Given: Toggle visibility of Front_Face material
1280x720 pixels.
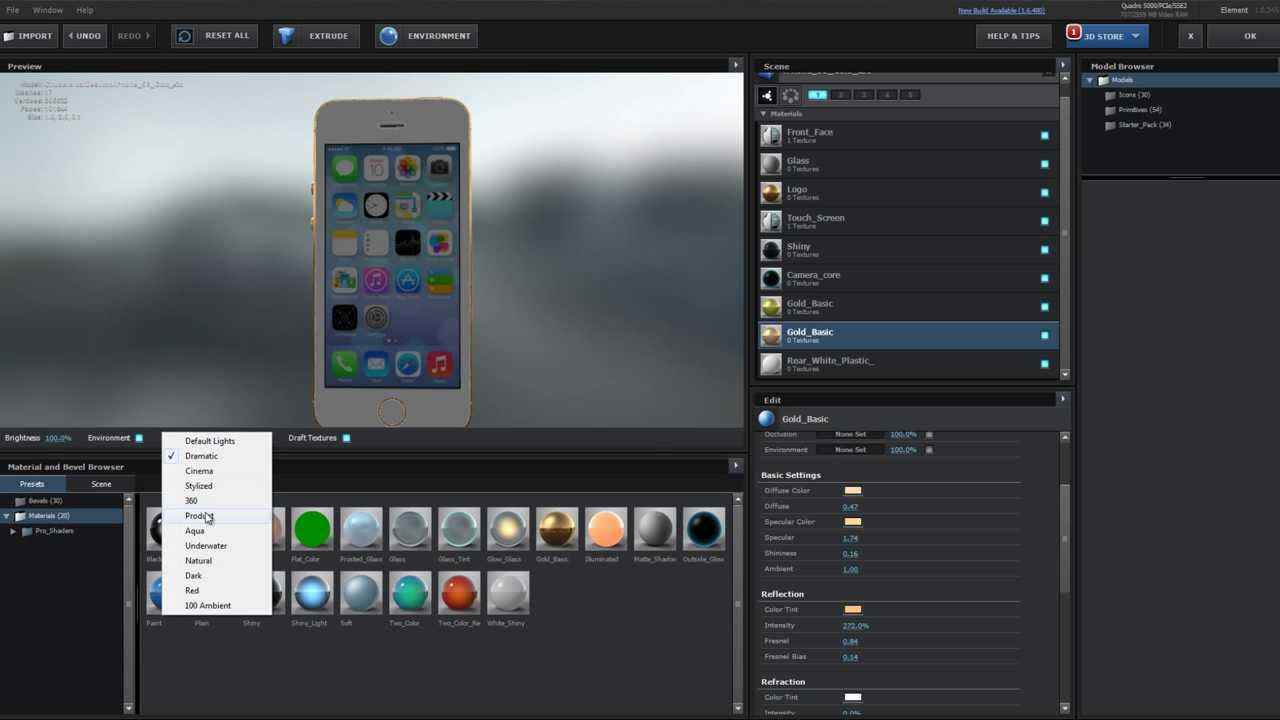Looking at the screenshot, I should (1045, 136).
